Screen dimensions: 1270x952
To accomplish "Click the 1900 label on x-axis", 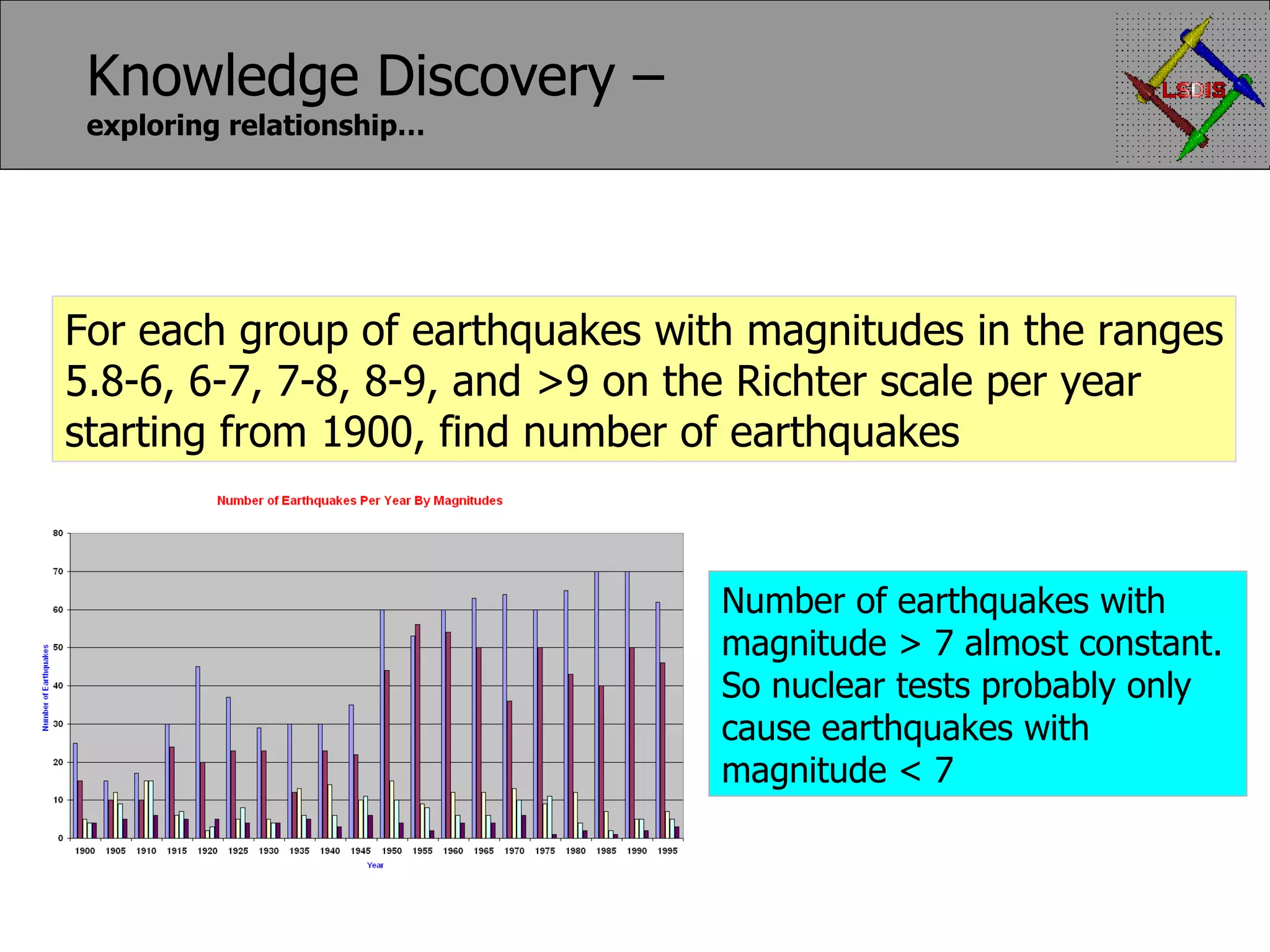I will pos(85,851).
